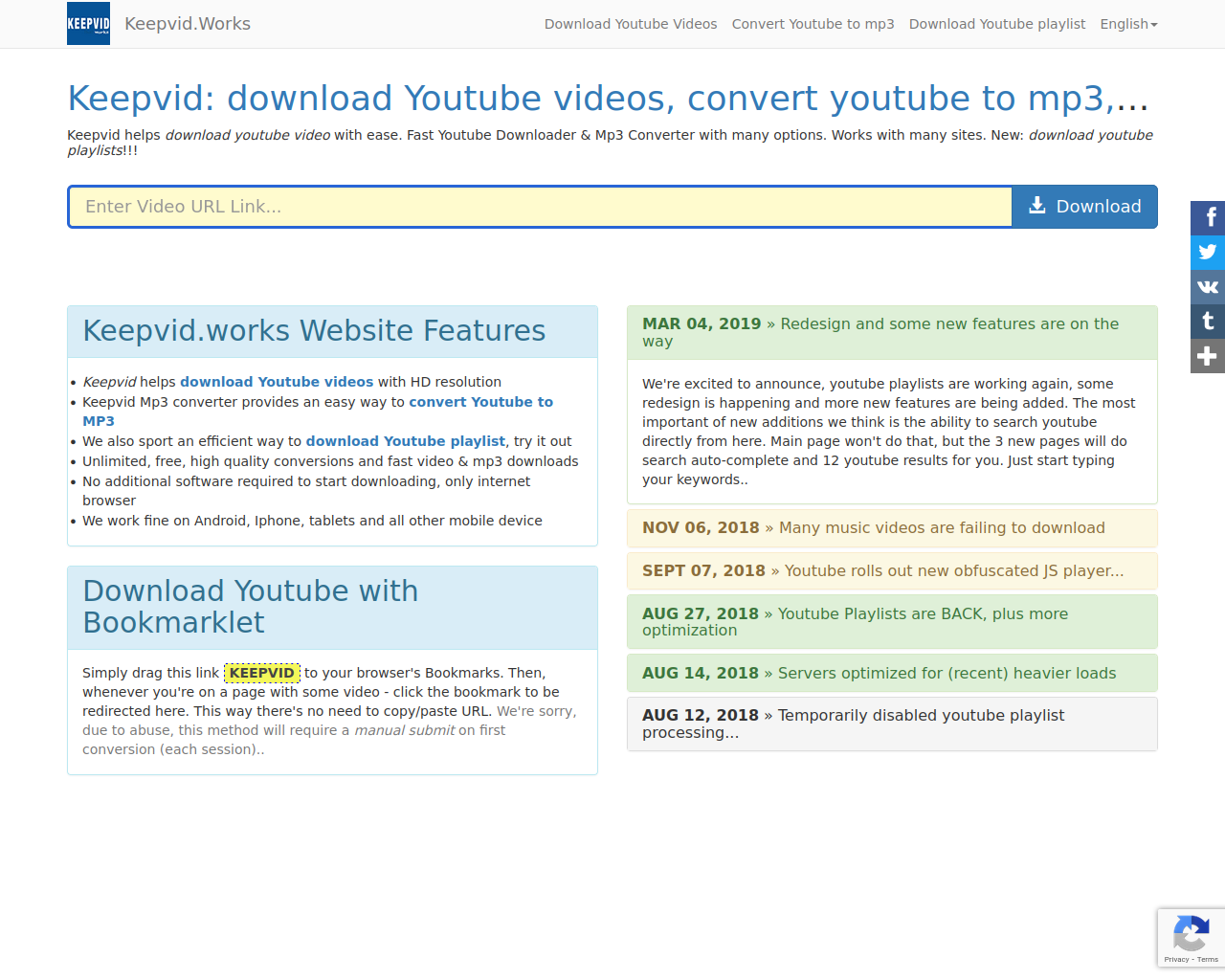This screenshot has width=1225, height=980.
Task: Open more sharing options plus icon
Action: click(x=1208, y=355)
